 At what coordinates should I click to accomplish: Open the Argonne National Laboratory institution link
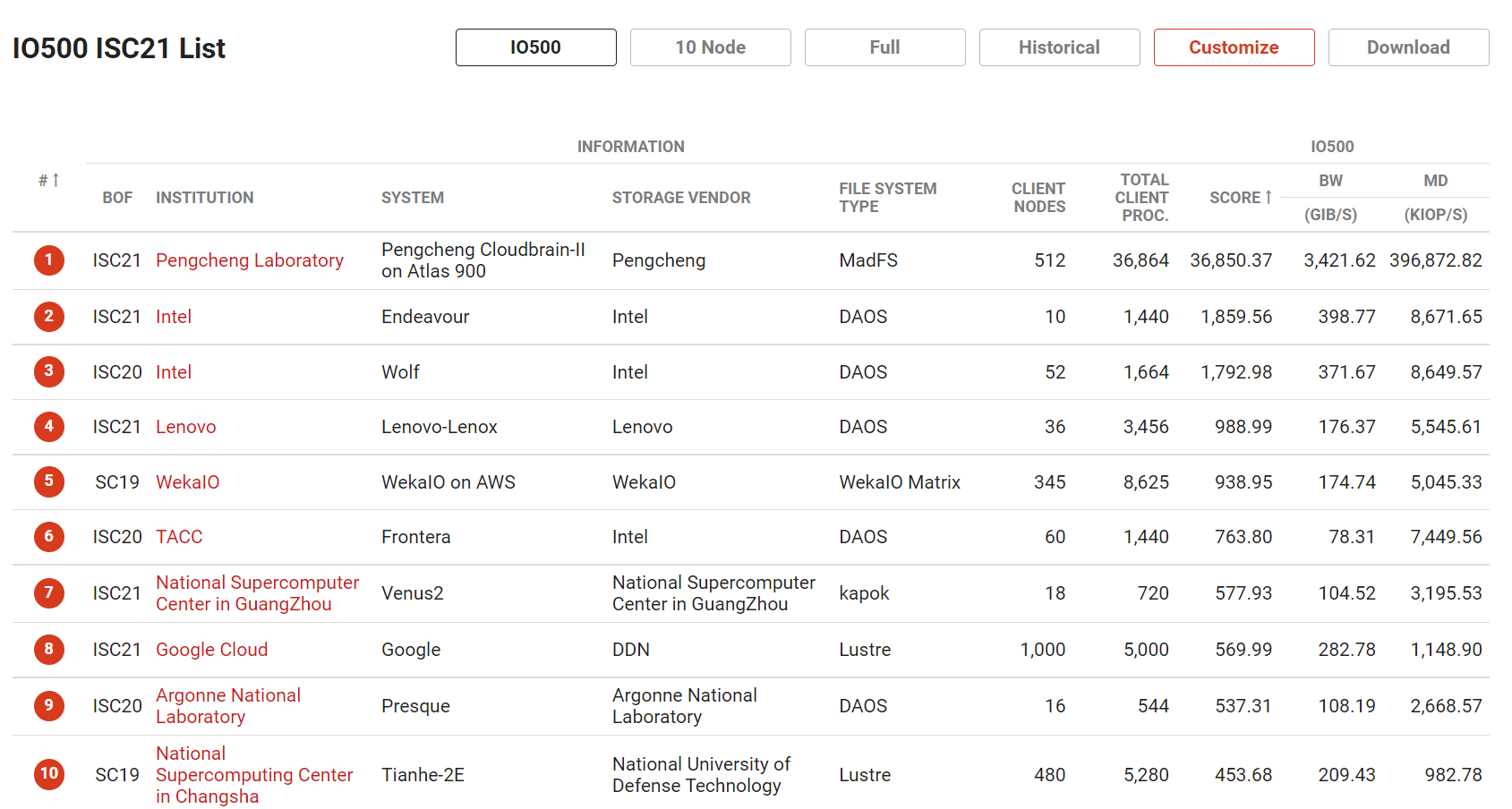point(228,706)
